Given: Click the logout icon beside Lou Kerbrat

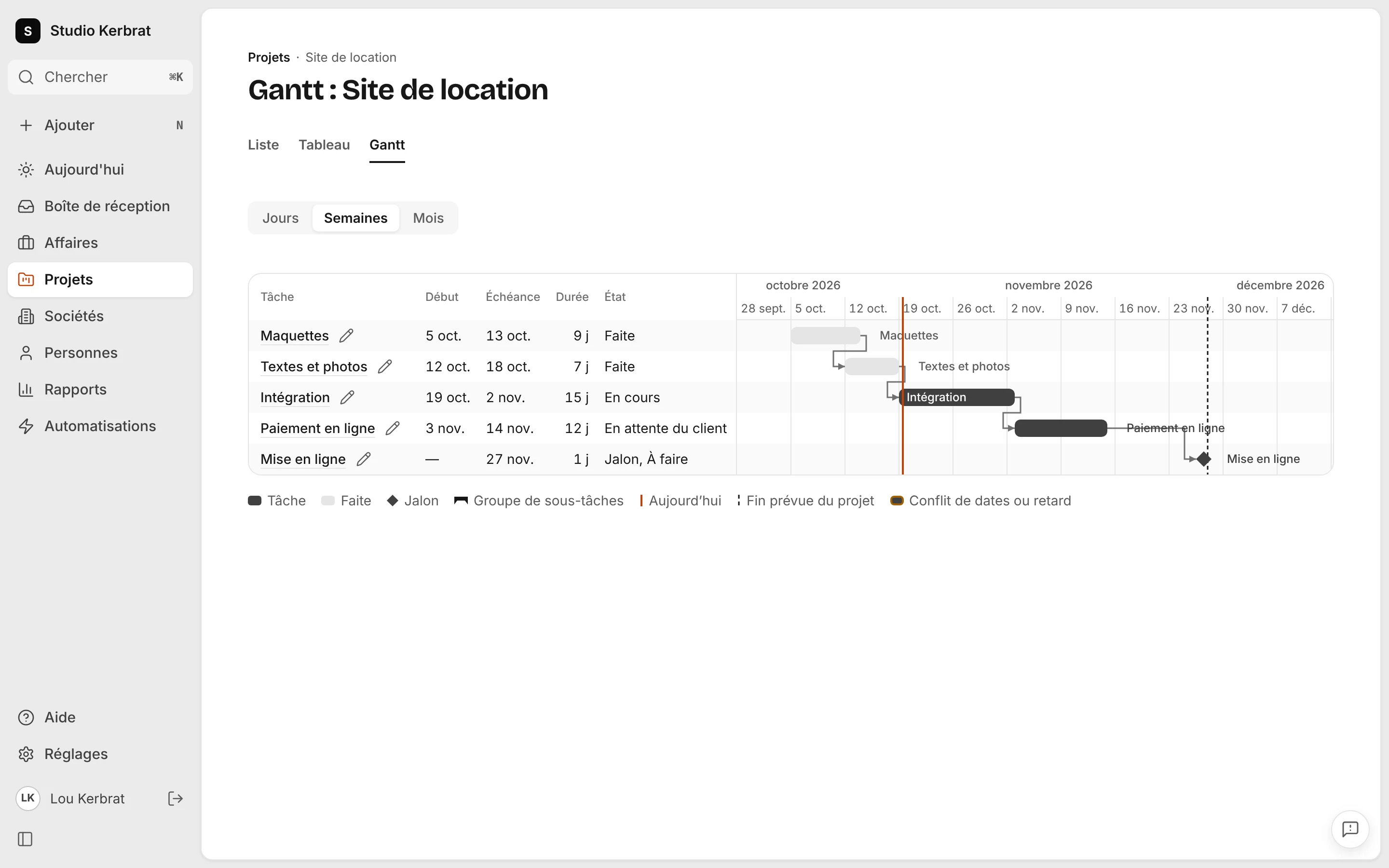Looking at the screenshot, I should coord(175,798).
